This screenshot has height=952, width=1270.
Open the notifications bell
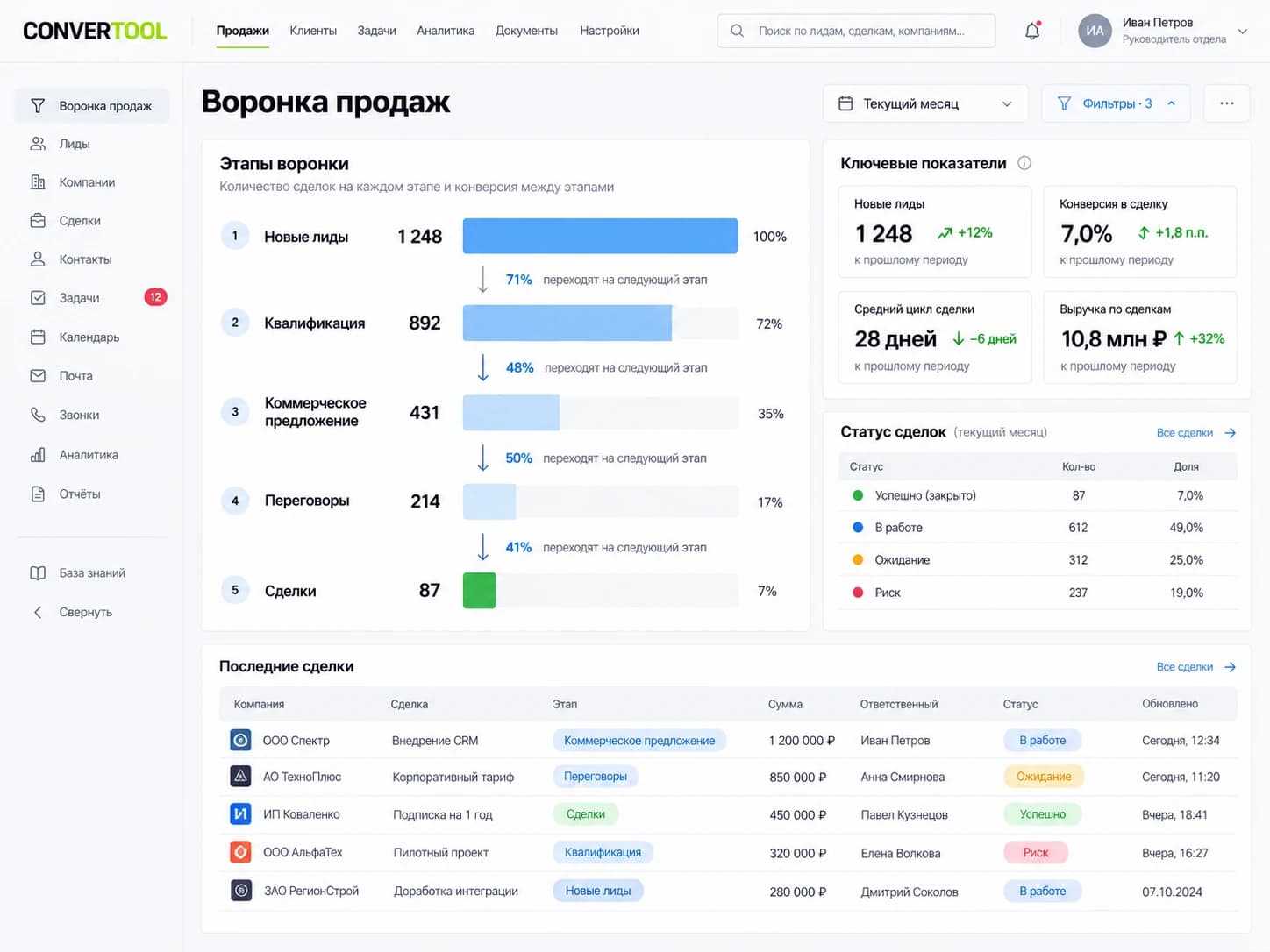pos(1032,31)
